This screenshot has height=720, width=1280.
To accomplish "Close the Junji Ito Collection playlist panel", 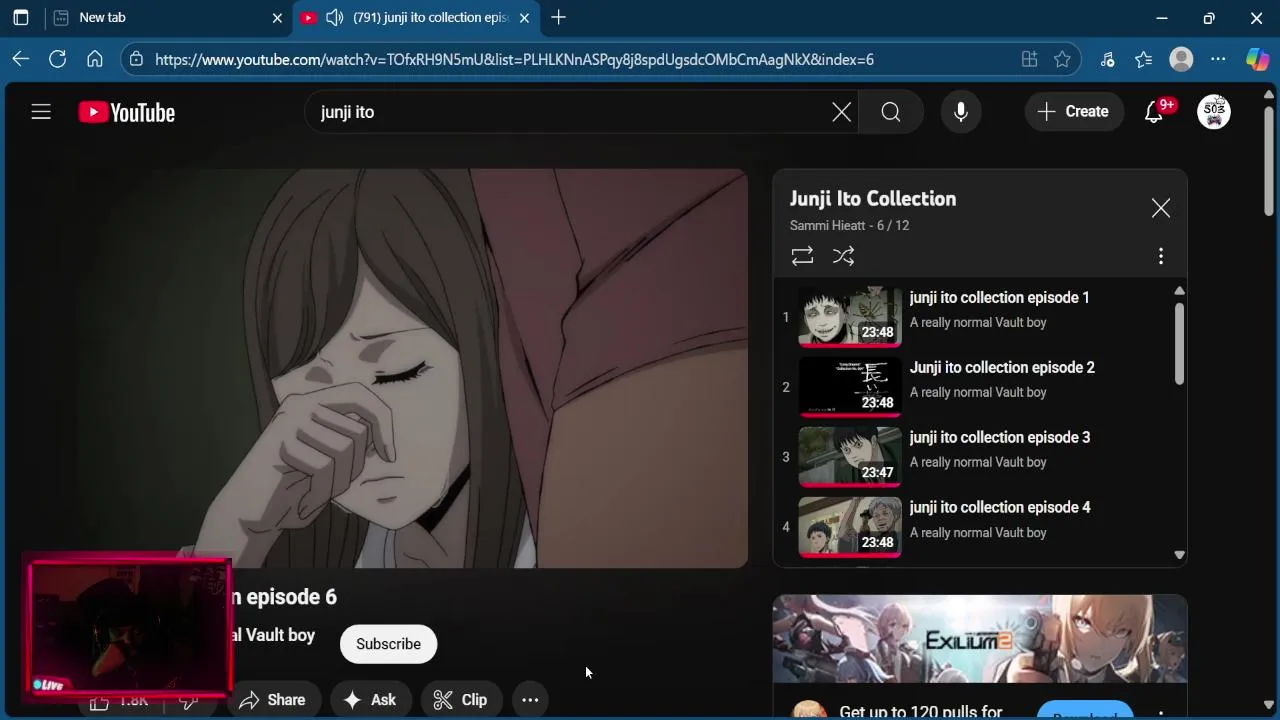I will coord(1161,208).
